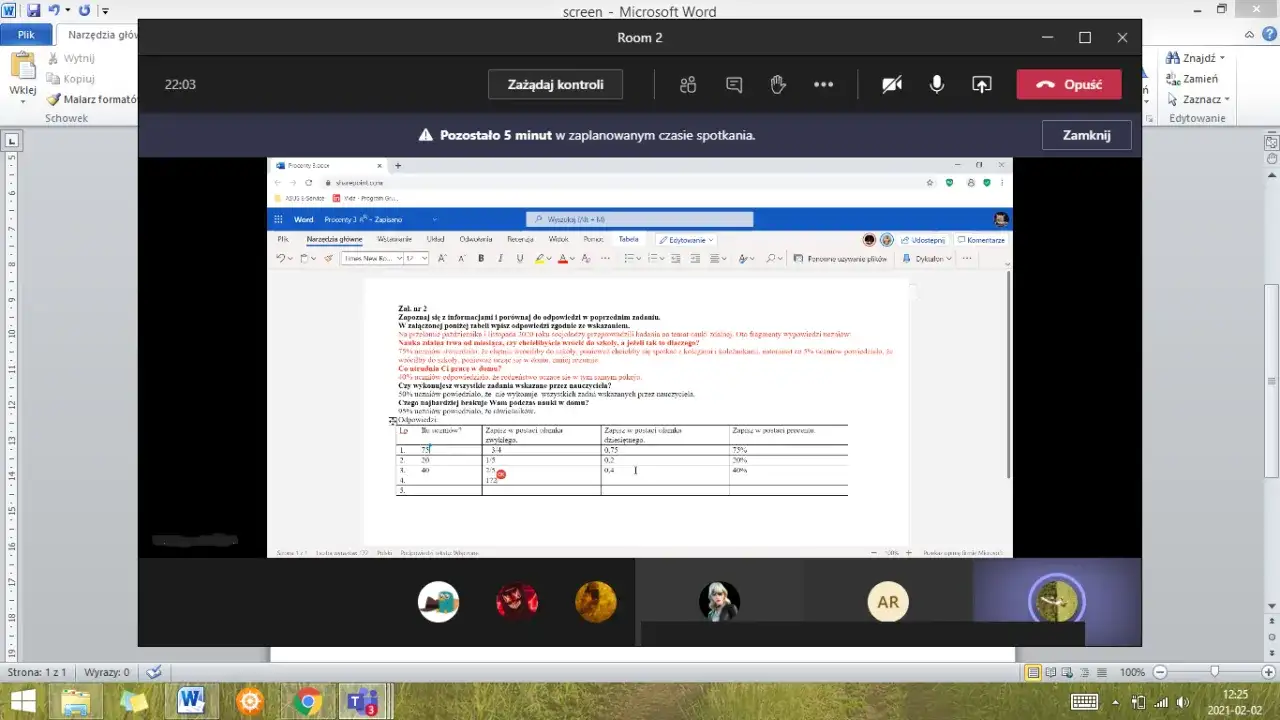This screenshot has width=1280, height=720.
Task: Open the meeting chat conversation
Action: 734,85
